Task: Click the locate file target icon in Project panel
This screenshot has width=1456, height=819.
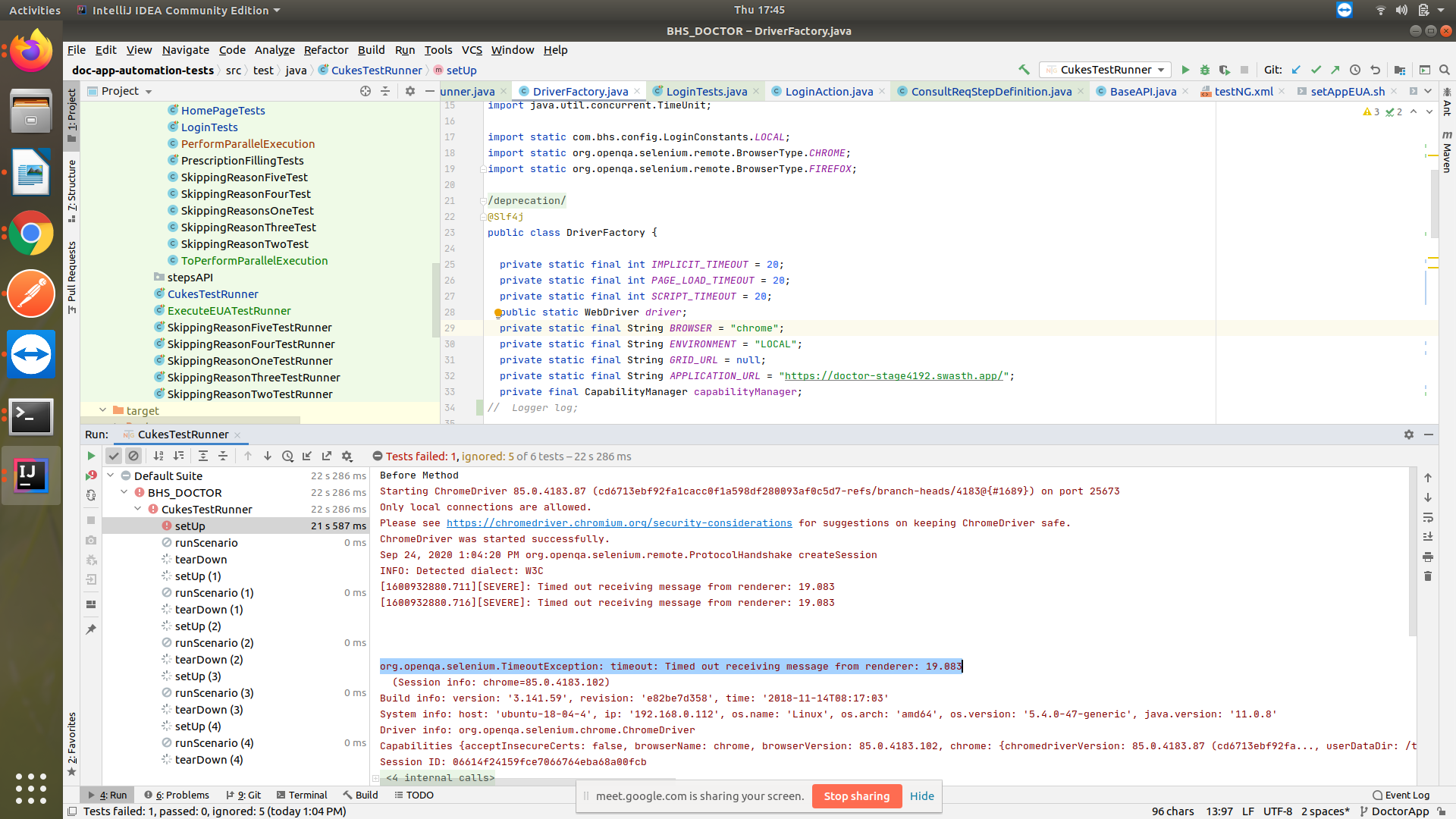Action: [366, 91]
